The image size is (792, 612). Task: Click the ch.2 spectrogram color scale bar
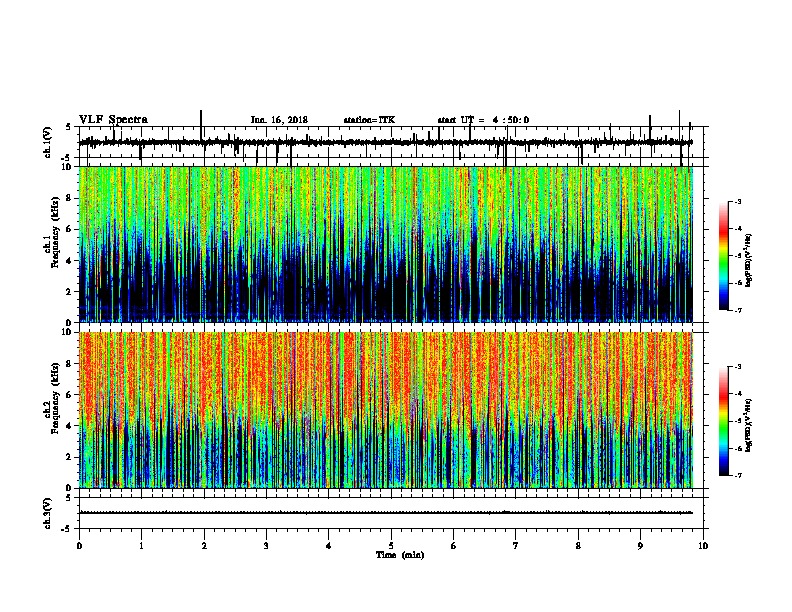[723, 421]
